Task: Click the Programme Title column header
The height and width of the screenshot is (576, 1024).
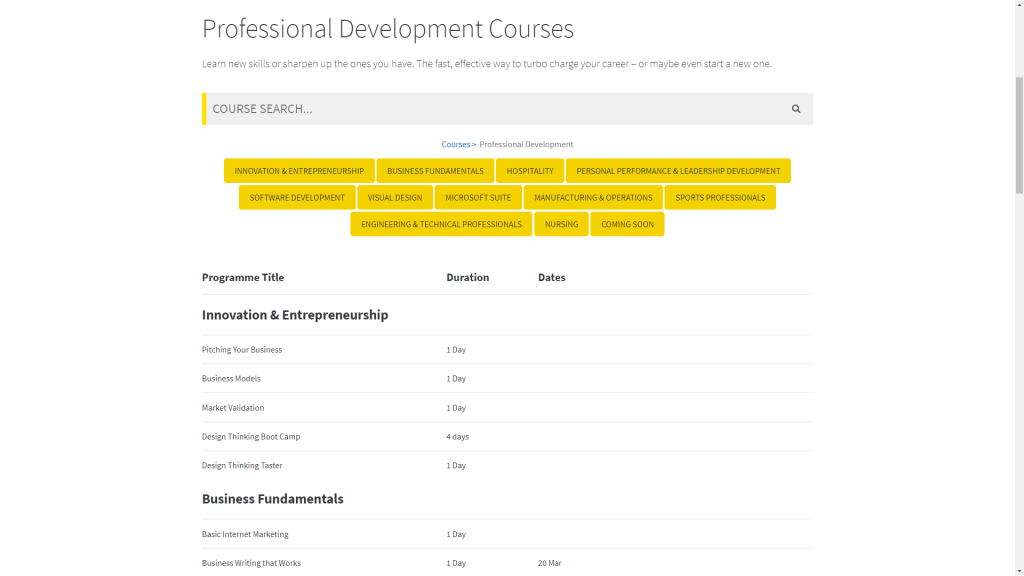Action: coord(243,278)
